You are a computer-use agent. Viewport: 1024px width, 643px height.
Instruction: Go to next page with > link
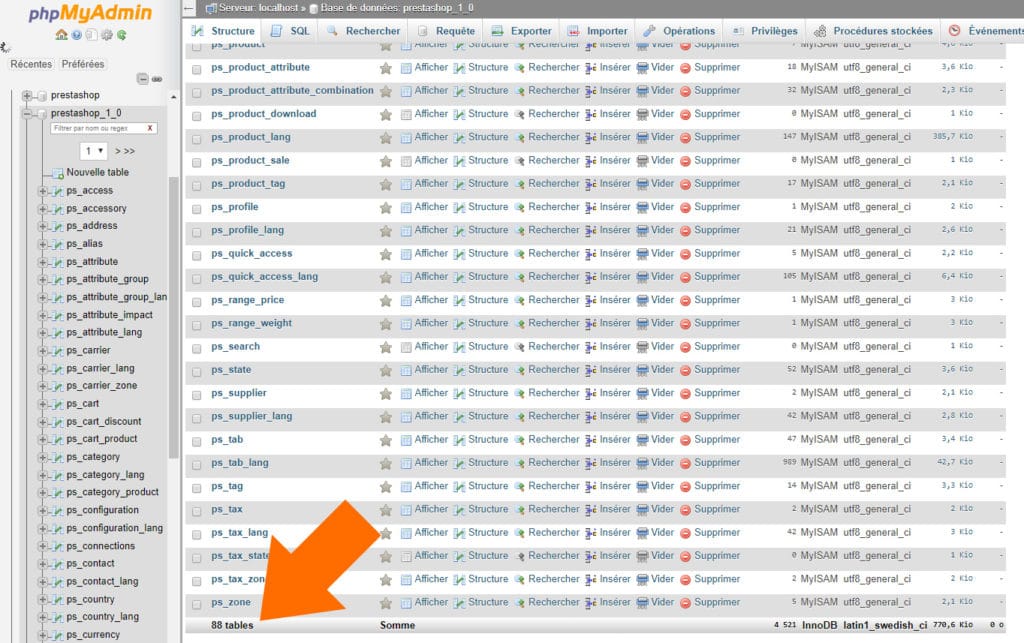click(118, 151)
